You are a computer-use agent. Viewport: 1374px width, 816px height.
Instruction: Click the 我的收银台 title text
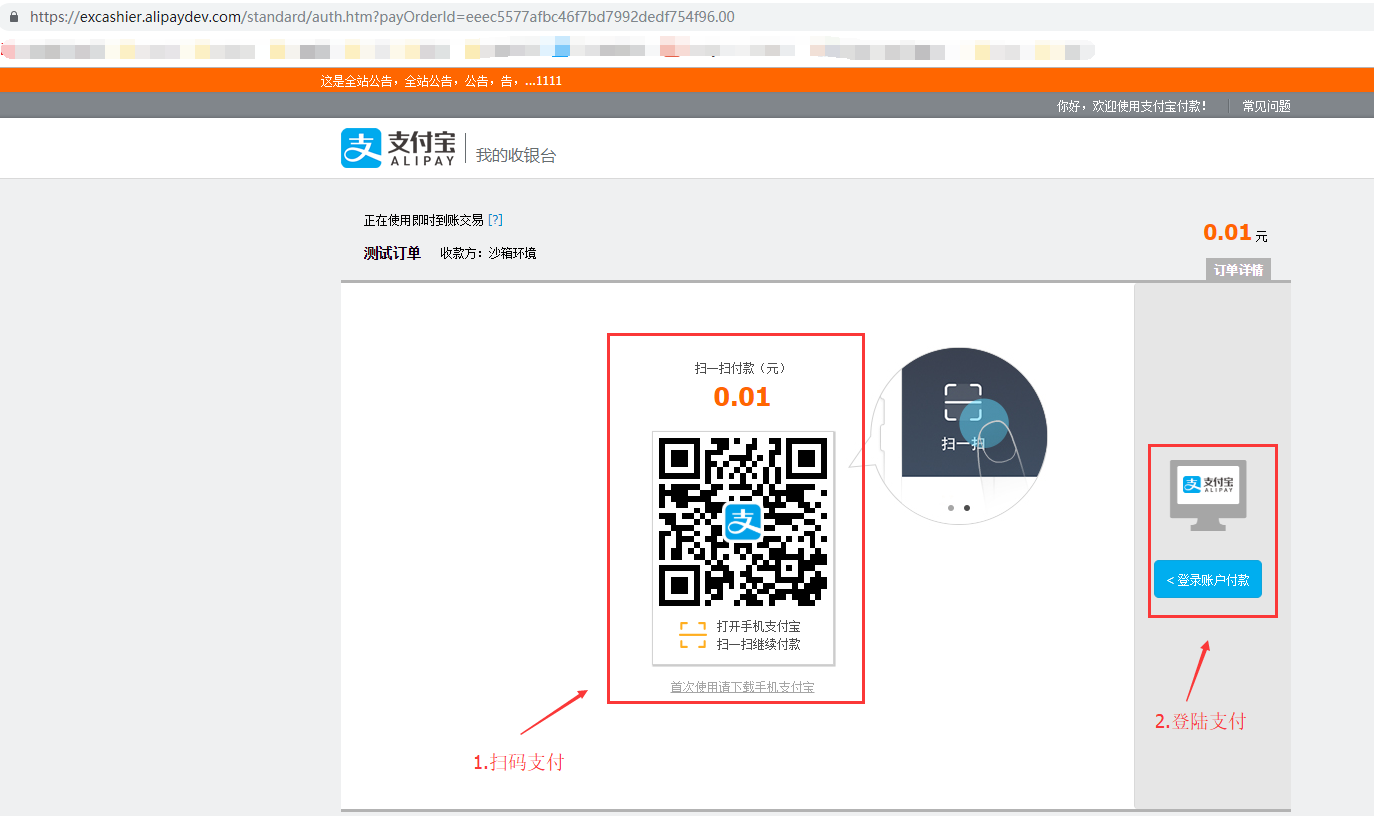(x=516, y=155)
